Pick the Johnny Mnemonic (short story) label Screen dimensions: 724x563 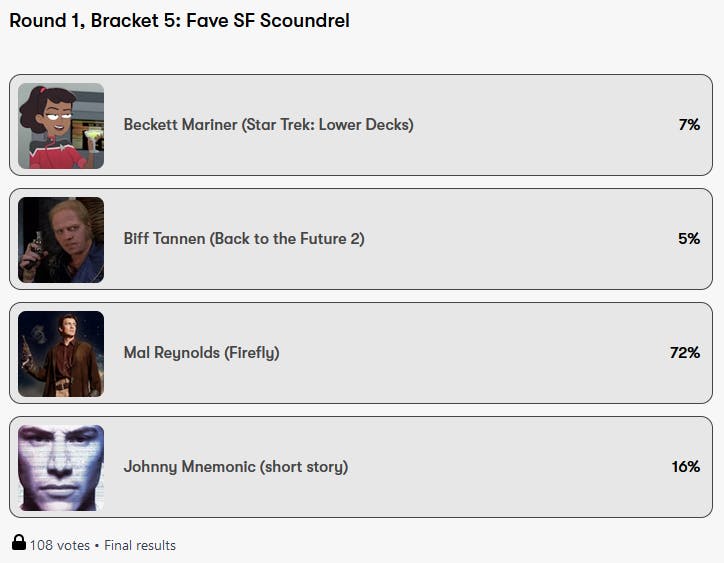(x=236, y=467)
